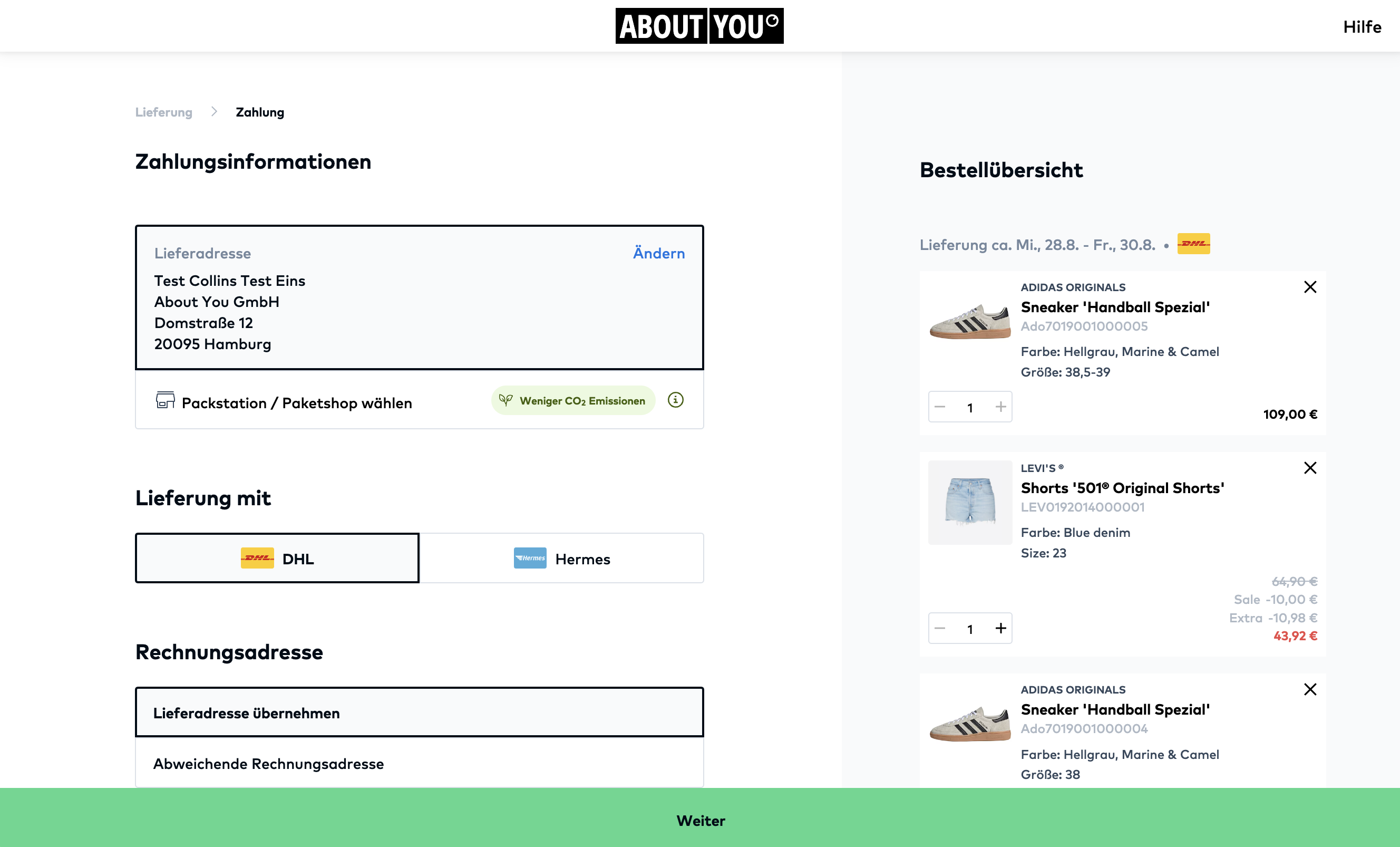Image resolution: width=1400 pixels, height=847 pixels.
Task: Decrease first sneaker quantity with minus
Action: coord(940,407)
